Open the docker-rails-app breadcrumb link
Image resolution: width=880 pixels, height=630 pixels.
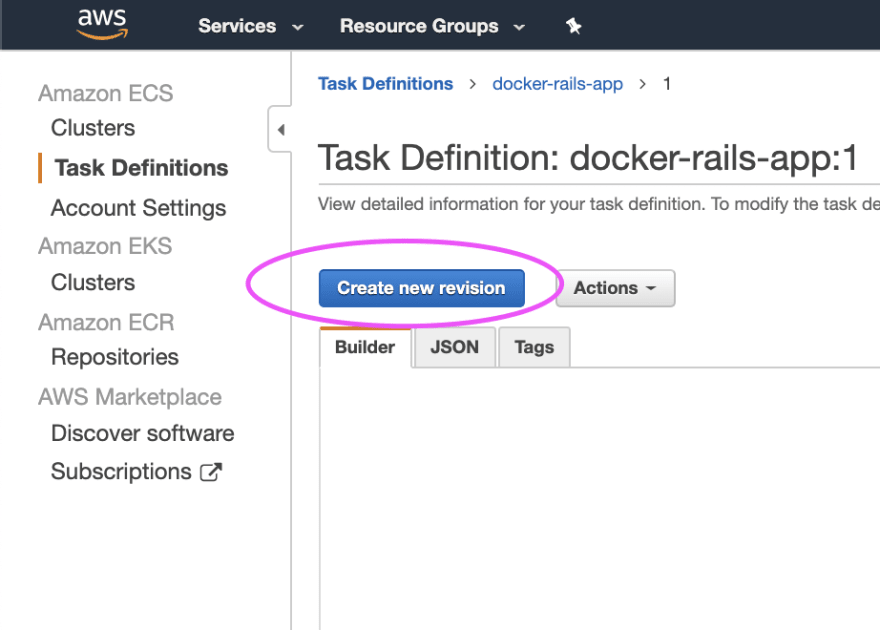pyautogui.click(x=557, y=84)
